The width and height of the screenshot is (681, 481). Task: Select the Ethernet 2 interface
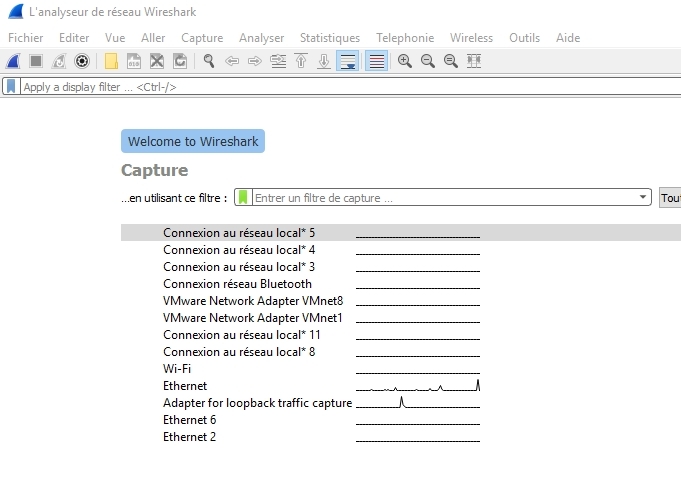[x=189, y=436]
